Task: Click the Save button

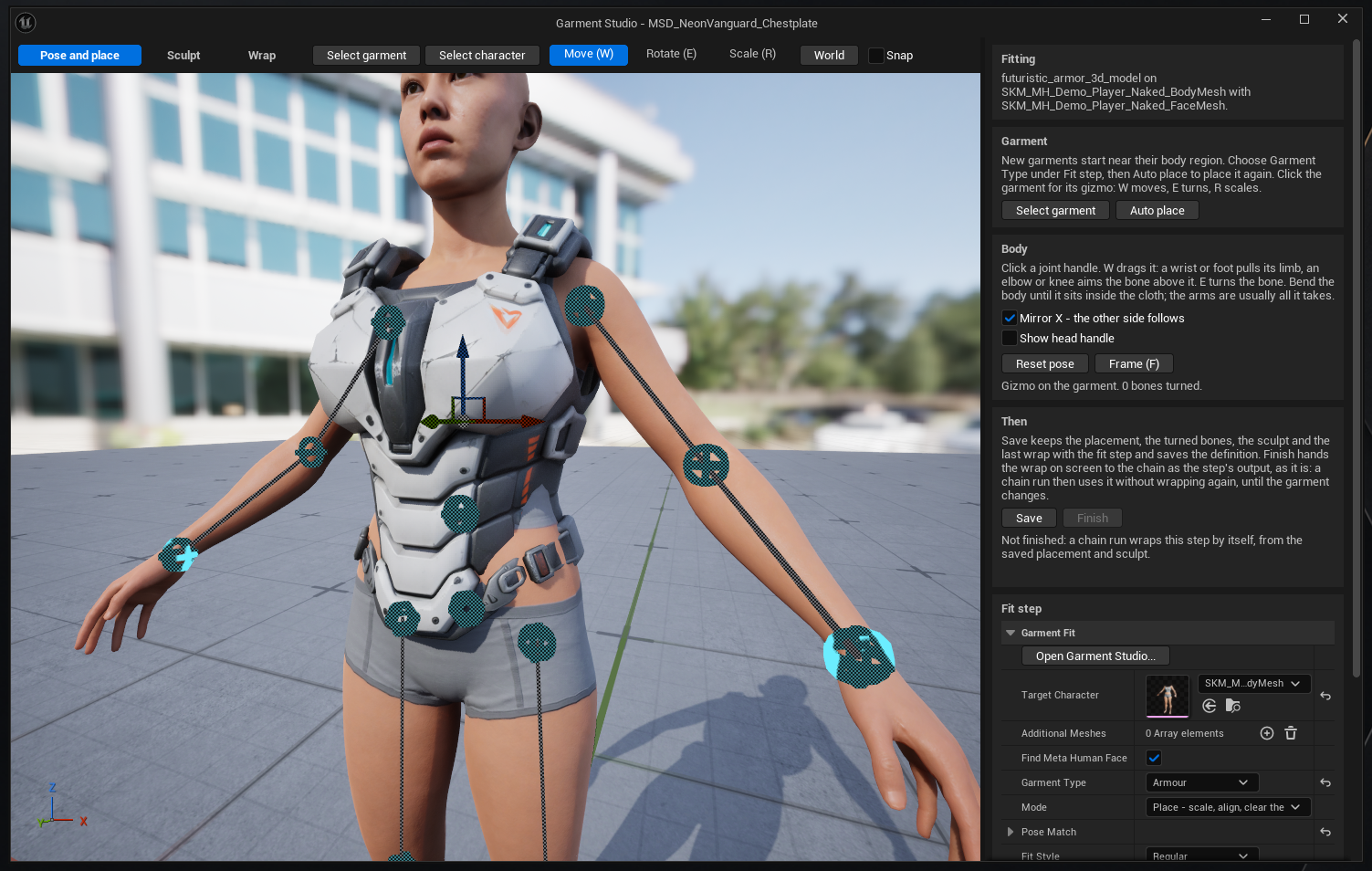Action: click(1029, 518)
